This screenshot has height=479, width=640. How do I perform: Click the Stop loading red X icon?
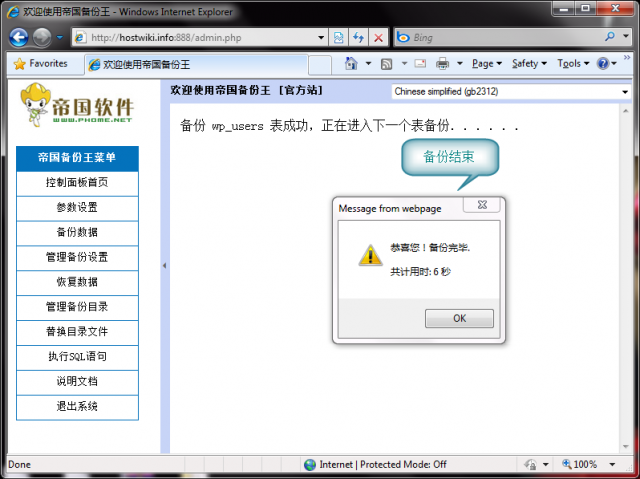point(378,37)
